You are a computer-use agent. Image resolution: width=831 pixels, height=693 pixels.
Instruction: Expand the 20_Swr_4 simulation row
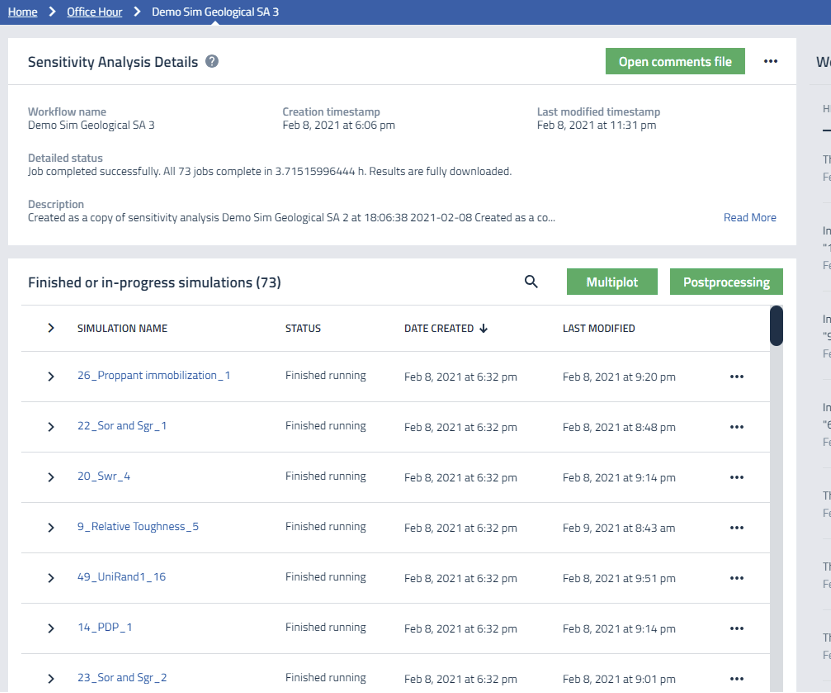coord(51,478)
